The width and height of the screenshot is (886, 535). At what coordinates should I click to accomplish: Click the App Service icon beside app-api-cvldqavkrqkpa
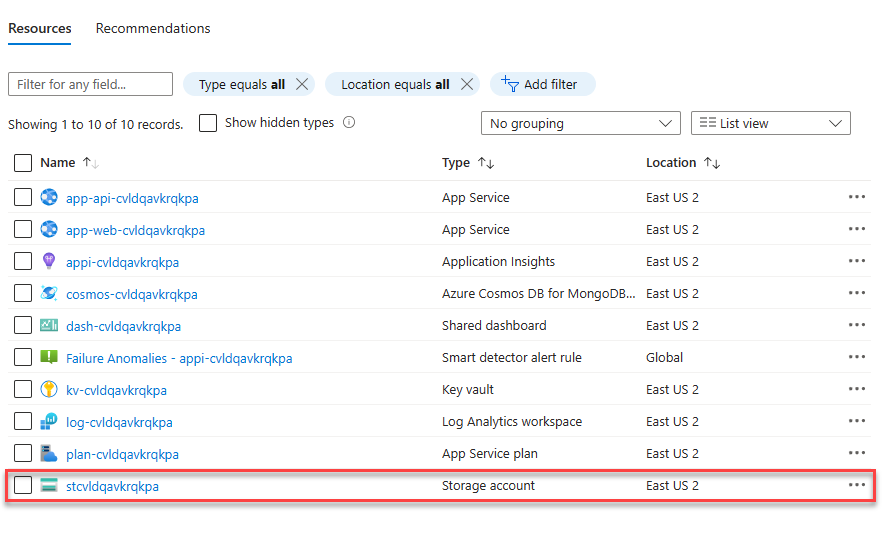[49, 197]
